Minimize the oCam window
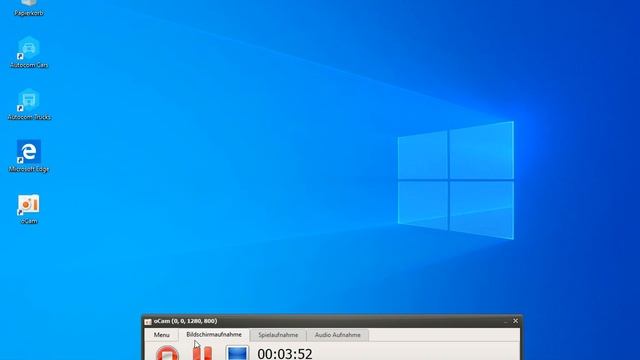The width and height of the screenshot is (640, 360). pos(506,322)
